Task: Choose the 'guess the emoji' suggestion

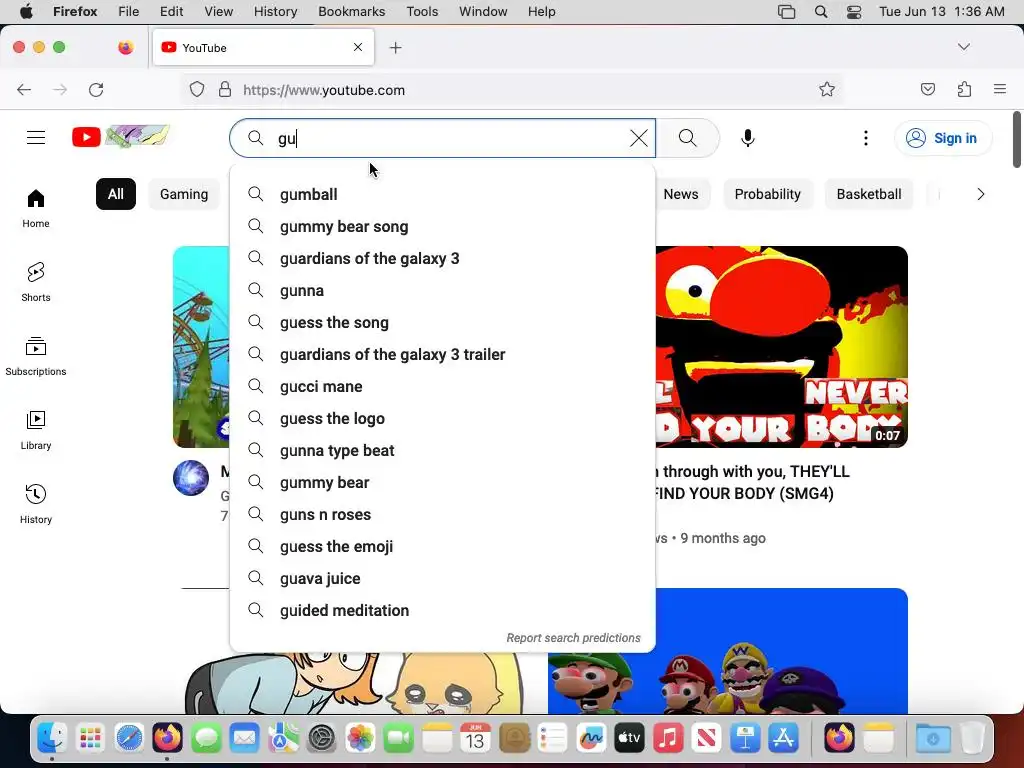Action: (443, 547)
